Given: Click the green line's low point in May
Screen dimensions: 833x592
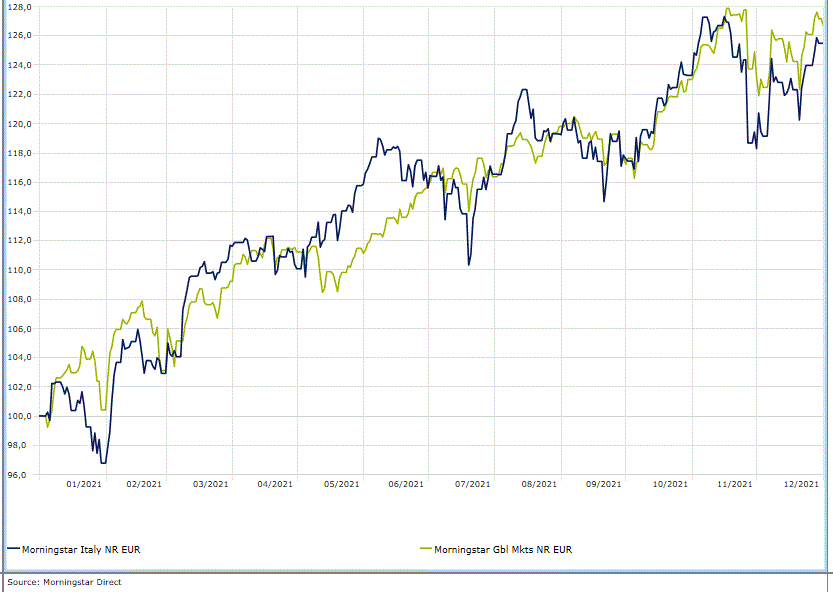Looking at the screenshot, I should point(322,292).
